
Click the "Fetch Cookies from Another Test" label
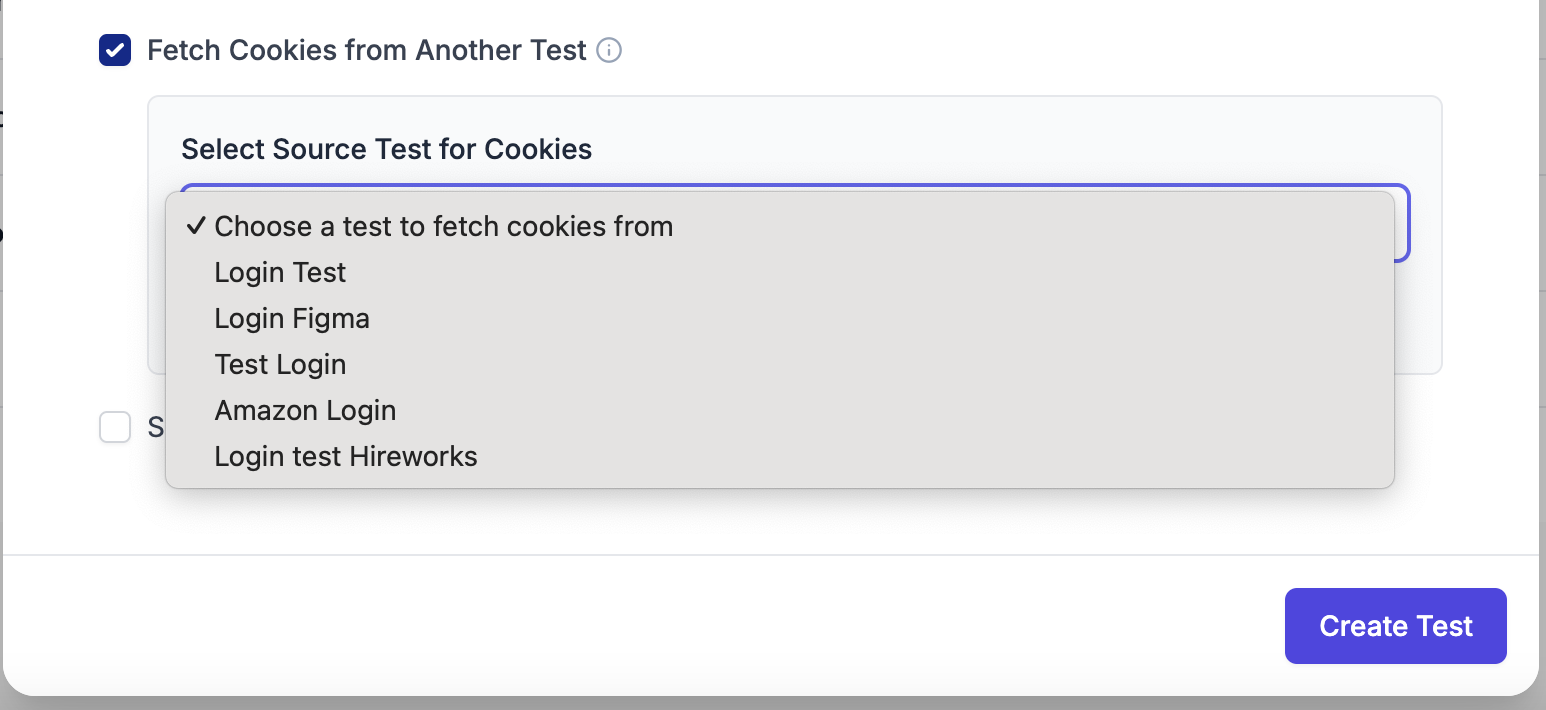(x=366, y=50)
